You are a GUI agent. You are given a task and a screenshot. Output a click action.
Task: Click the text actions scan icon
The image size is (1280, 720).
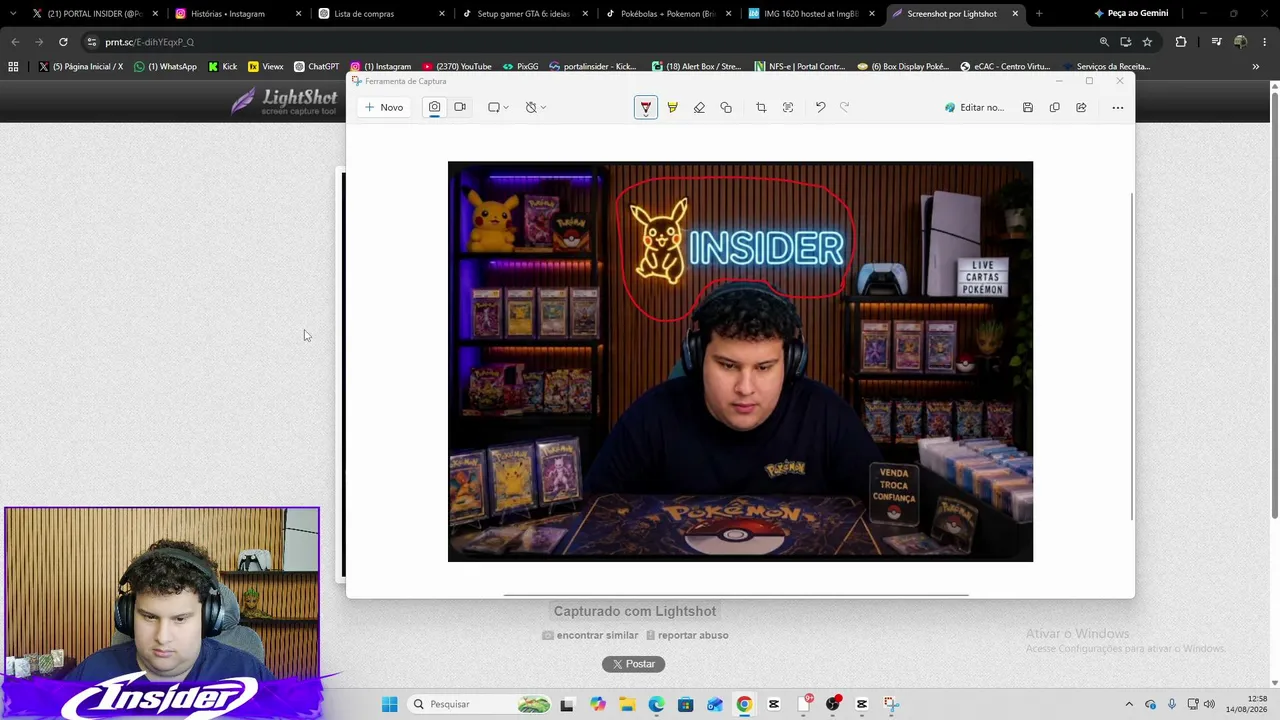click(788, 107)
